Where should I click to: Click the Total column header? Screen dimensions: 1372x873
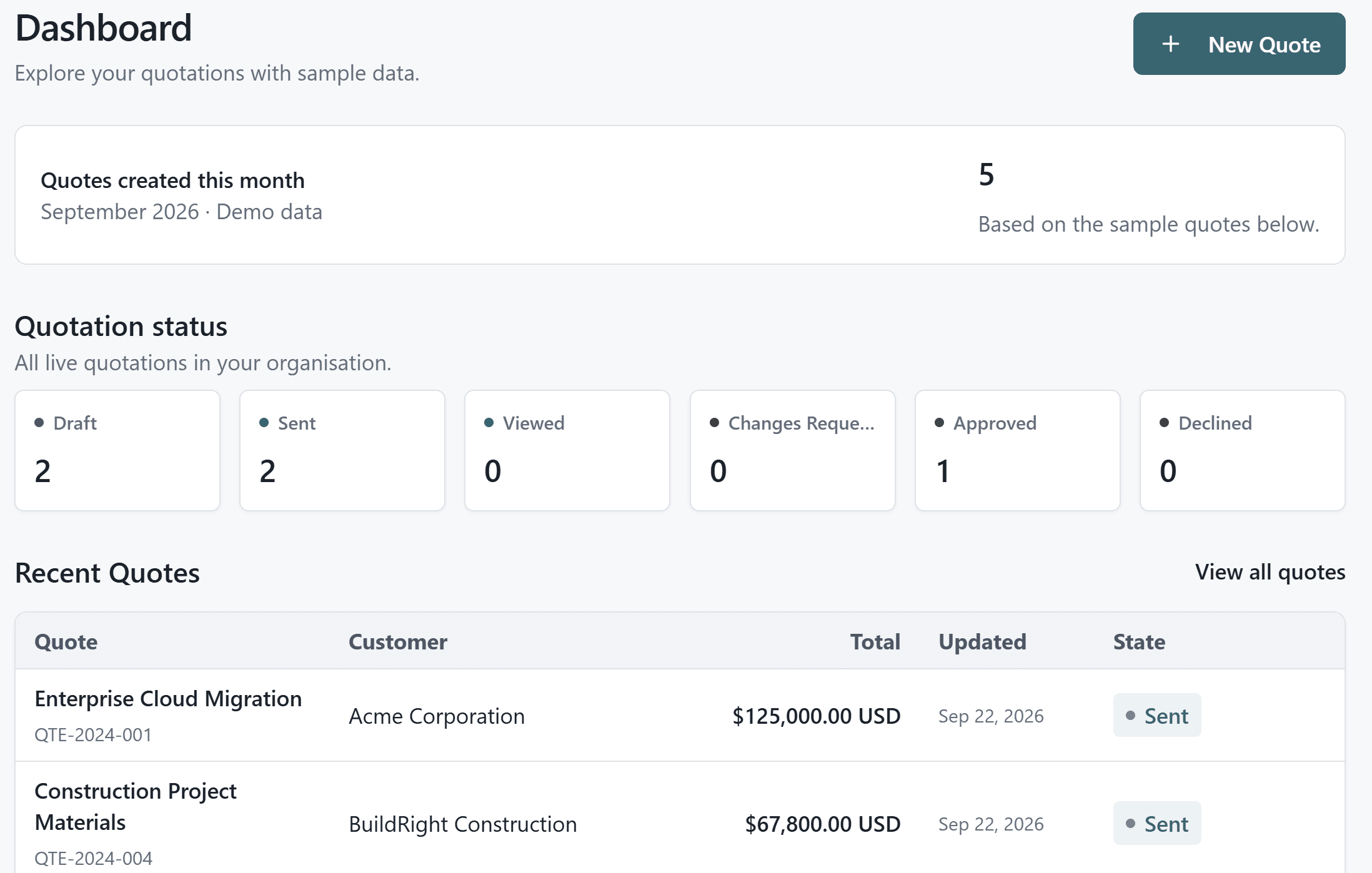pyautogui.click(x=875, y=641)
